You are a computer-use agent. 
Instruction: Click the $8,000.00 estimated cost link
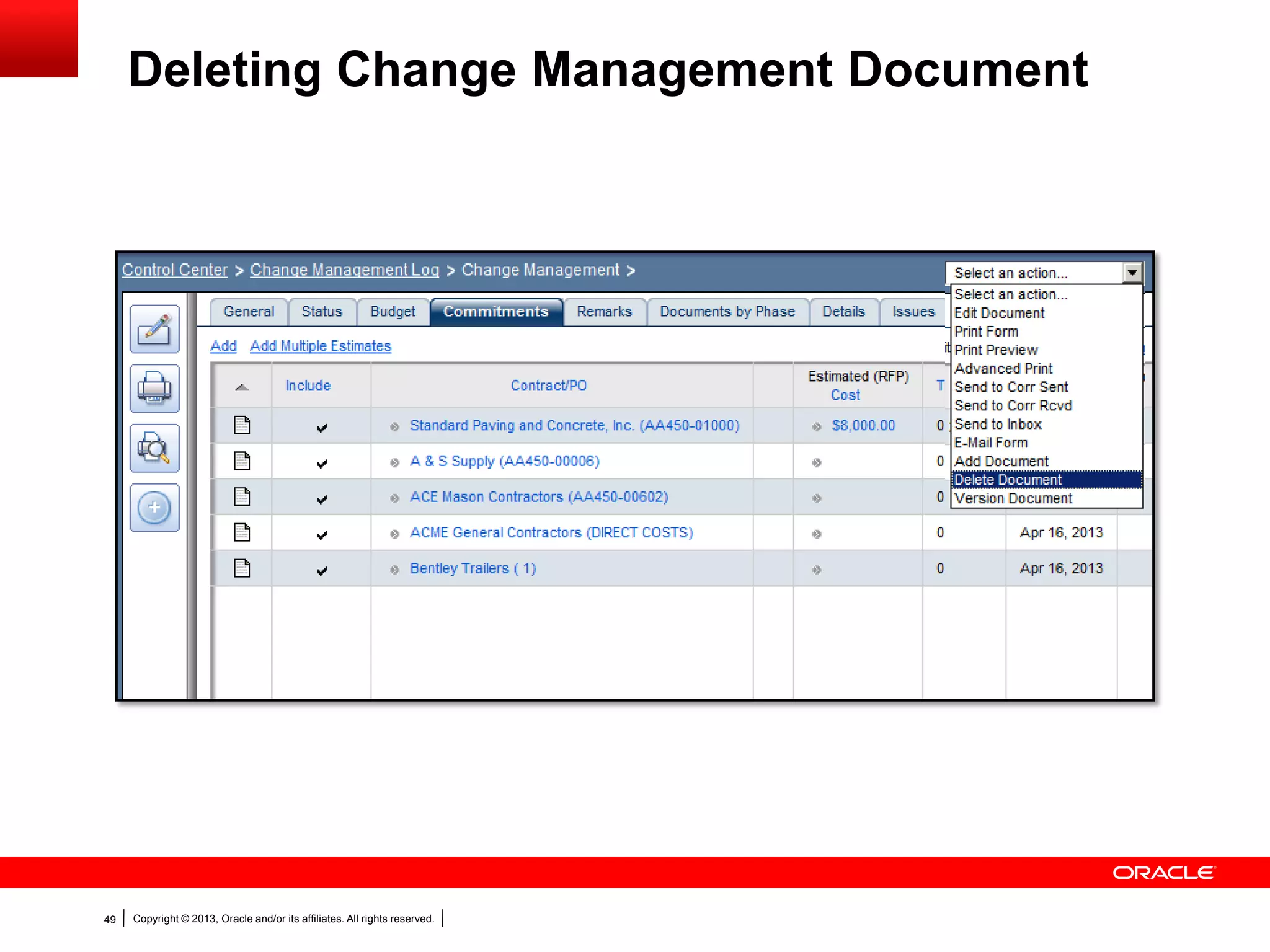864,426
